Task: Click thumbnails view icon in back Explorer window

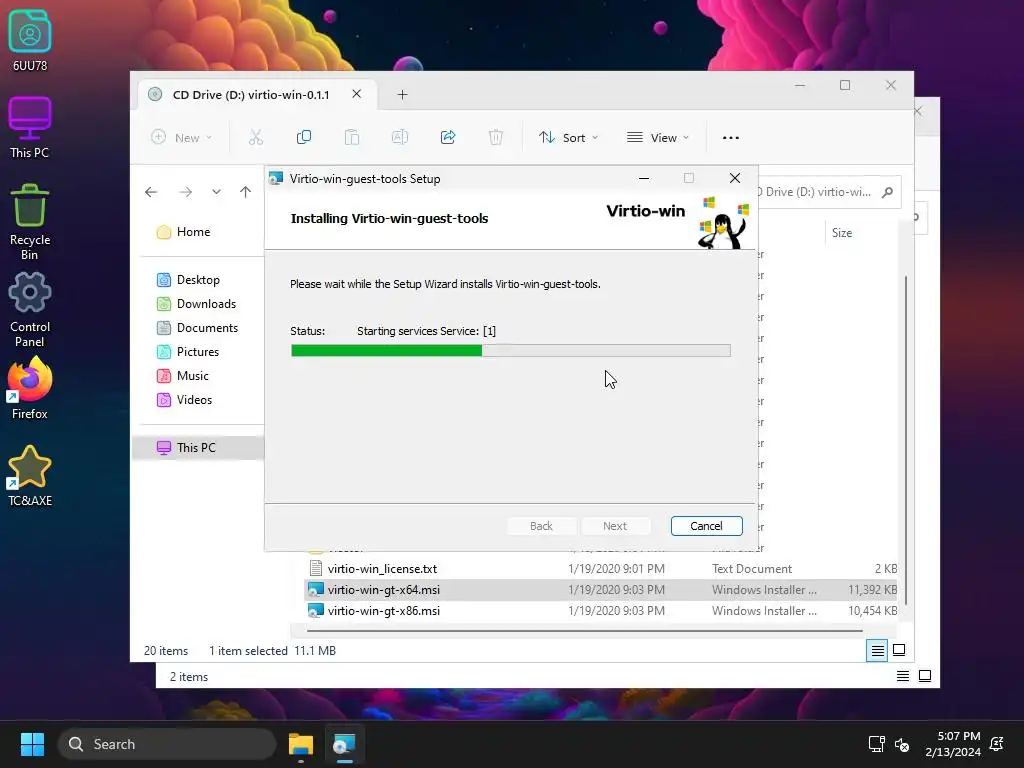Action: pyautogui.click(x=925, y=676)
